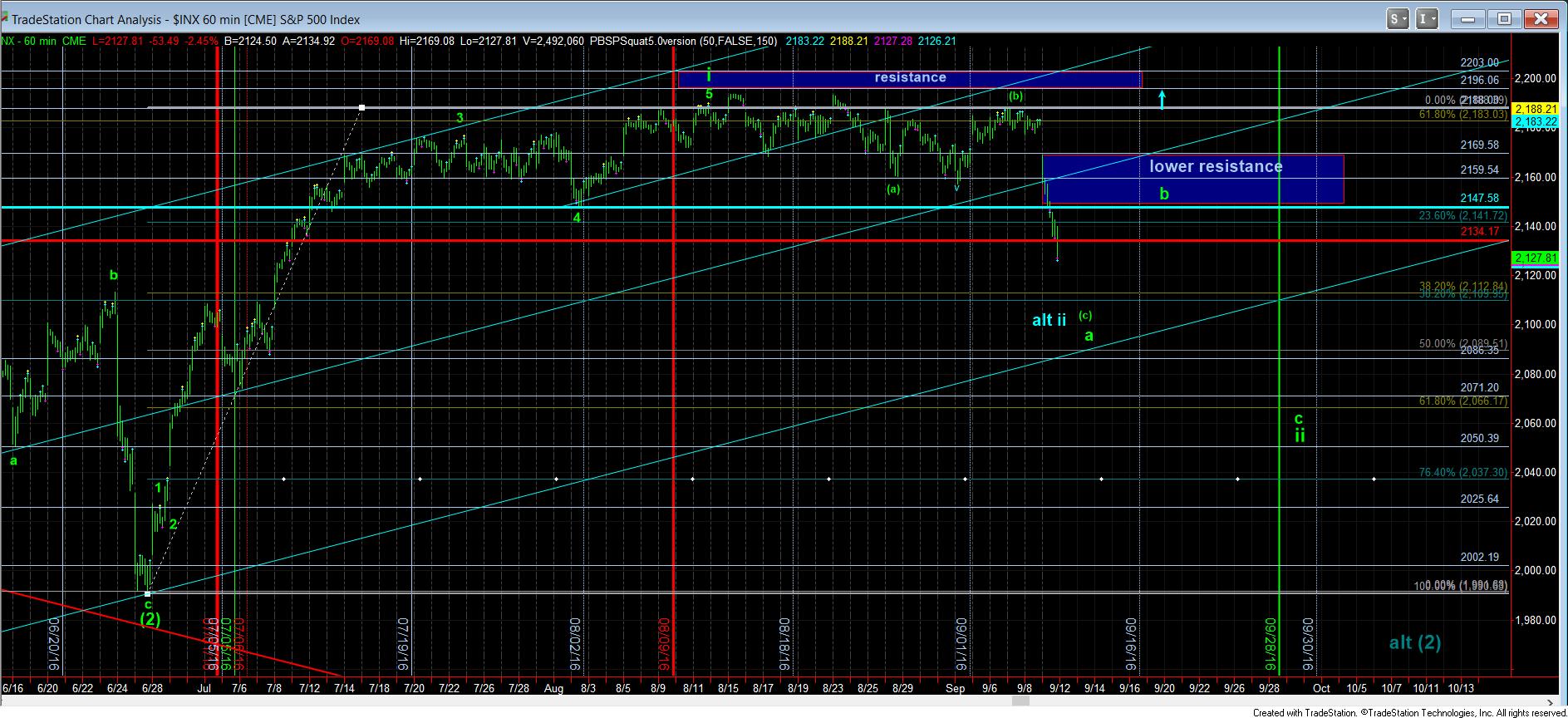
Task: Select the vertical "08/09/16" date label
Action: pyautogui.click(x=665, y=645)
